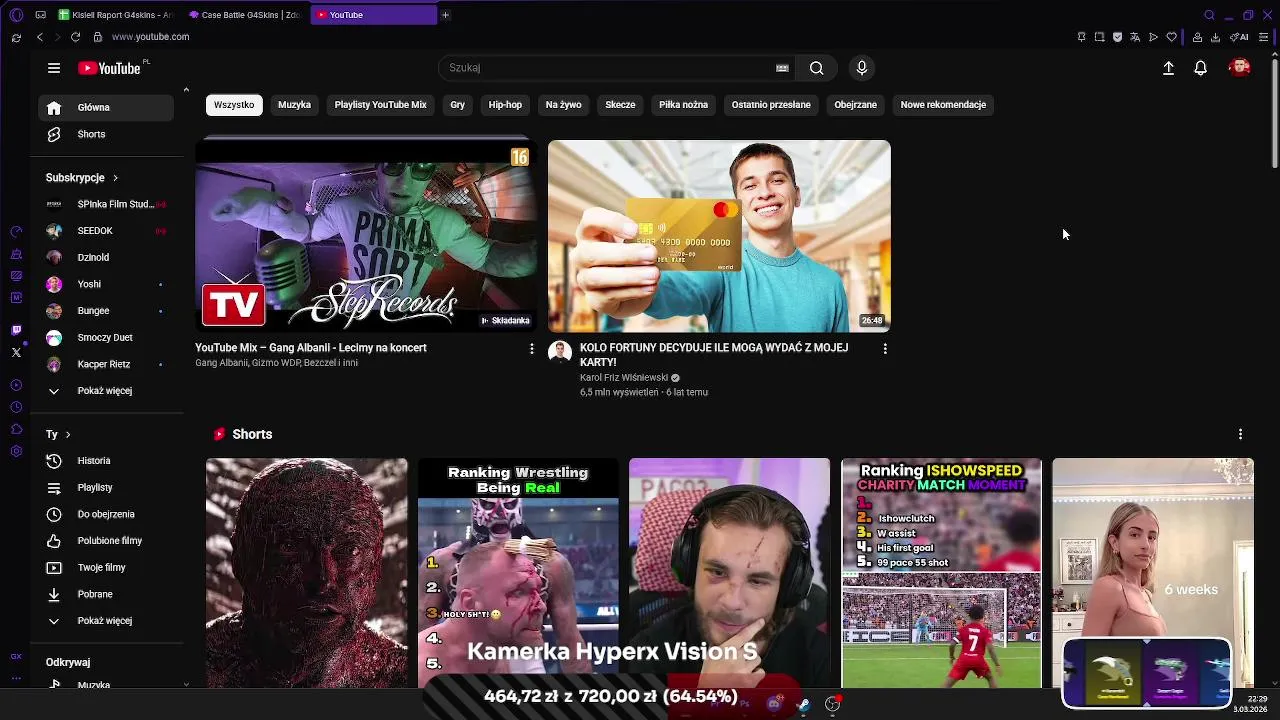Open the AI assistant toolbar icon
Viewport: 1280px width, 720px height.
click(x=1240, y=37)
